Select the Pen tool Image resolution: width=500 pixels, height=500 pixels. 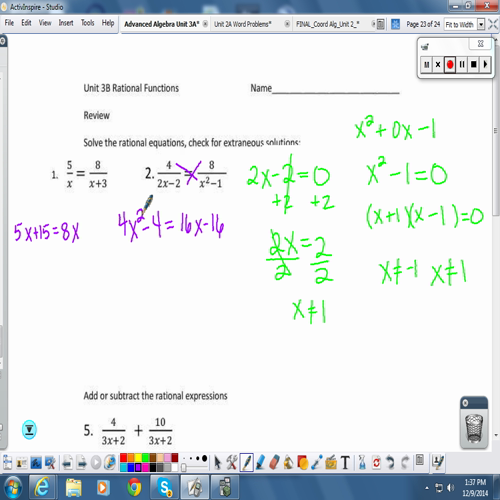pyautogui.click(x=246, y=462)
